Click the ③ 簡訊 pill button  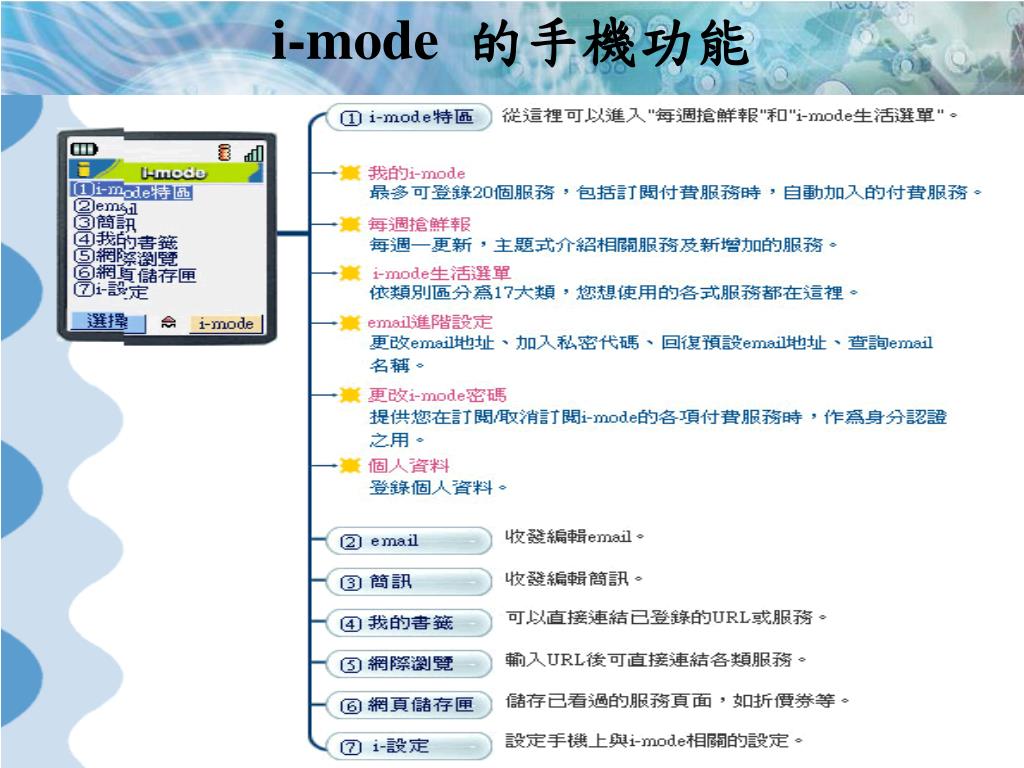409,582
